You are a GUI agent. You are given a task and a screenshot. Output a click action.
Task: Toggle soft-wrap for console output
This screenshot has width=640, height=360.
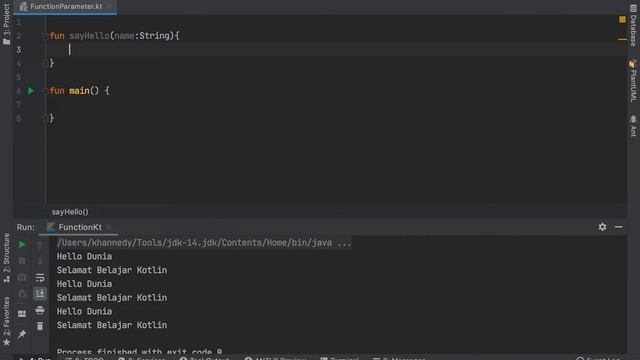[40, 278]
